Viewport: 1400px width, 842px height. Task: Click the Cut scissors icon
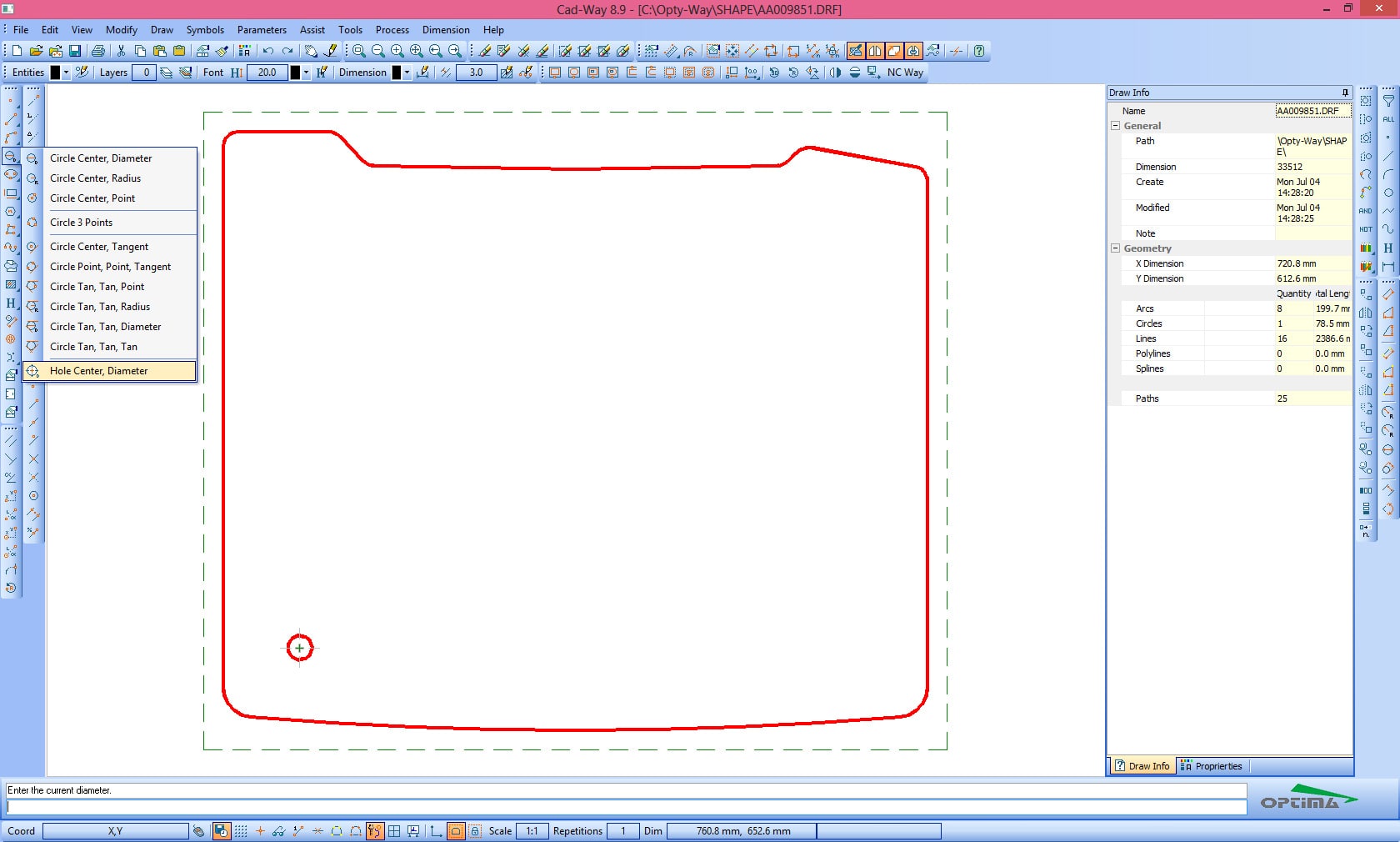point(121,51)
